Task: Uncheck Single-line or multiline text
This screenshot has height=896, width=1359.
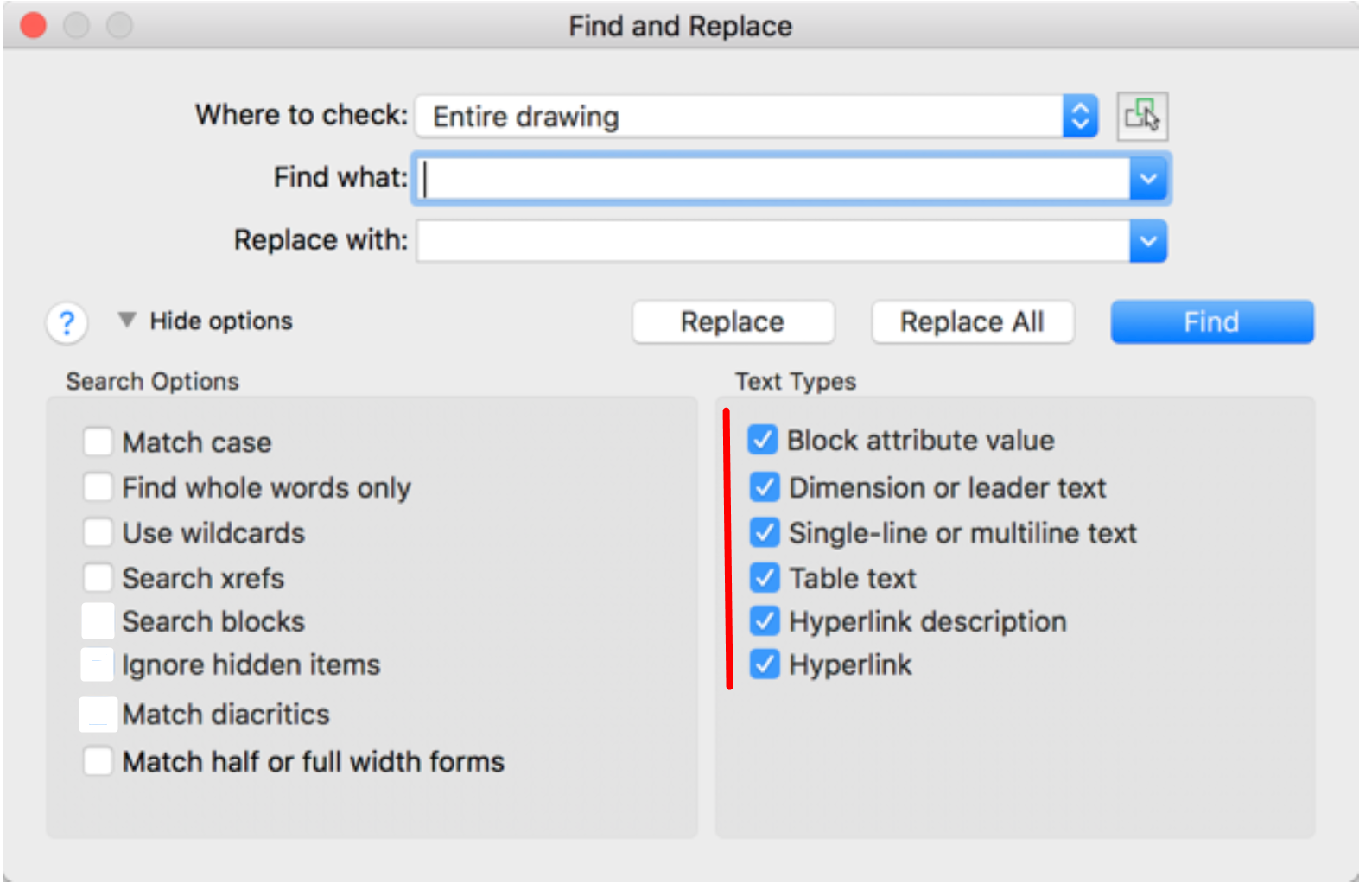Action: click(x=764, y=532)
